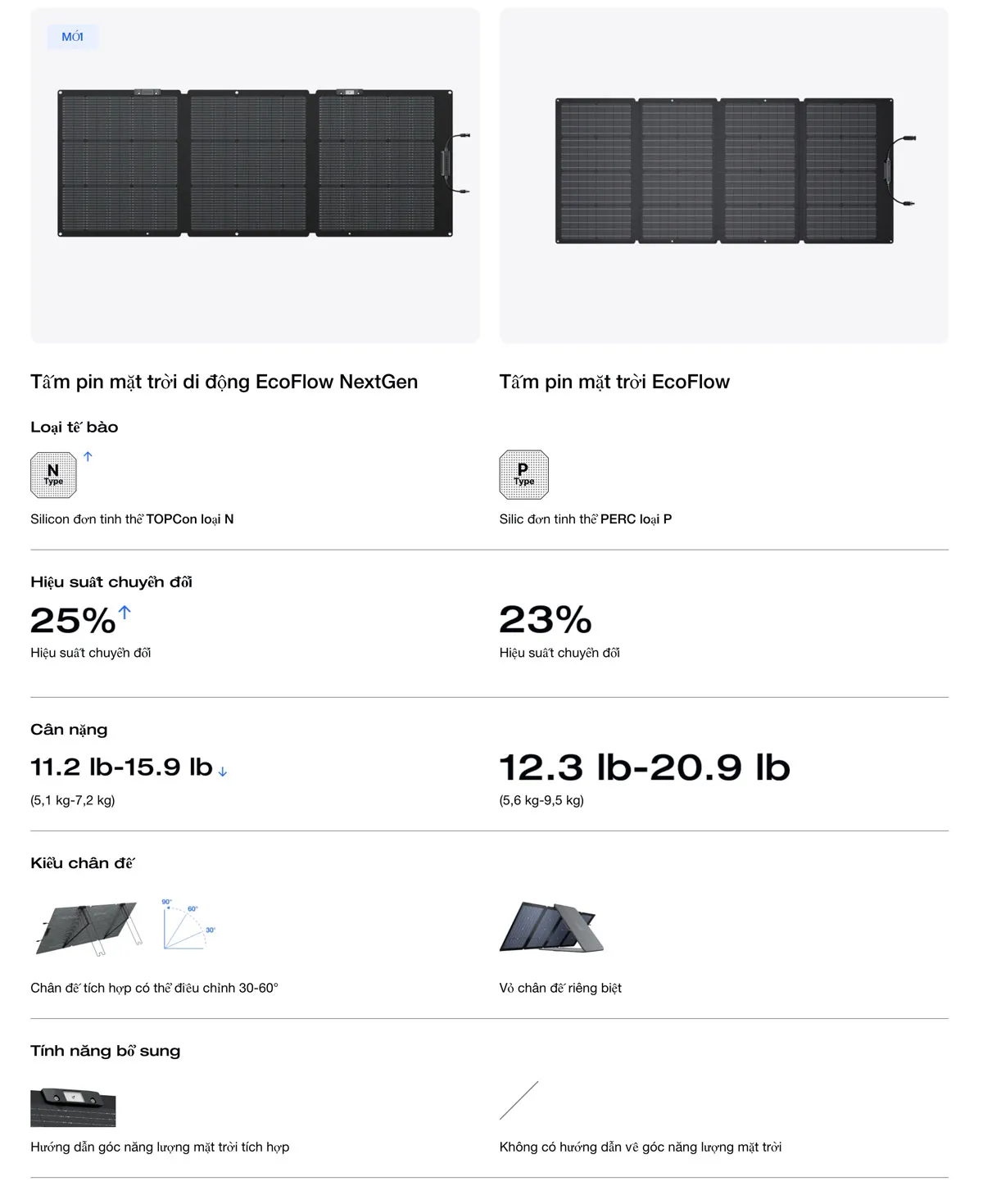This screenshot has height=1204, width=983.
Task: Click the 12.3 lb-20.9 lb weight value
Action: pos(645,767)
